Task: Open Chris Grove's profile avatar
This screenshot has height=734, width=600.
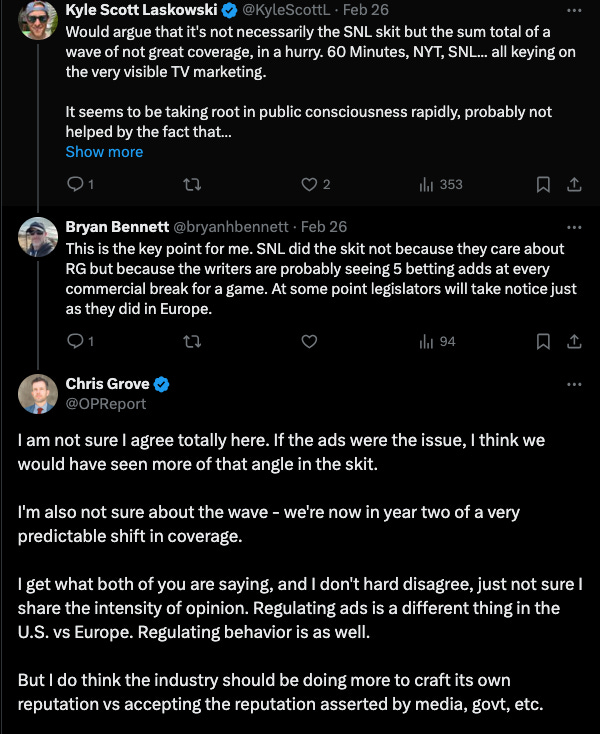Action: (x=38, y=394)
